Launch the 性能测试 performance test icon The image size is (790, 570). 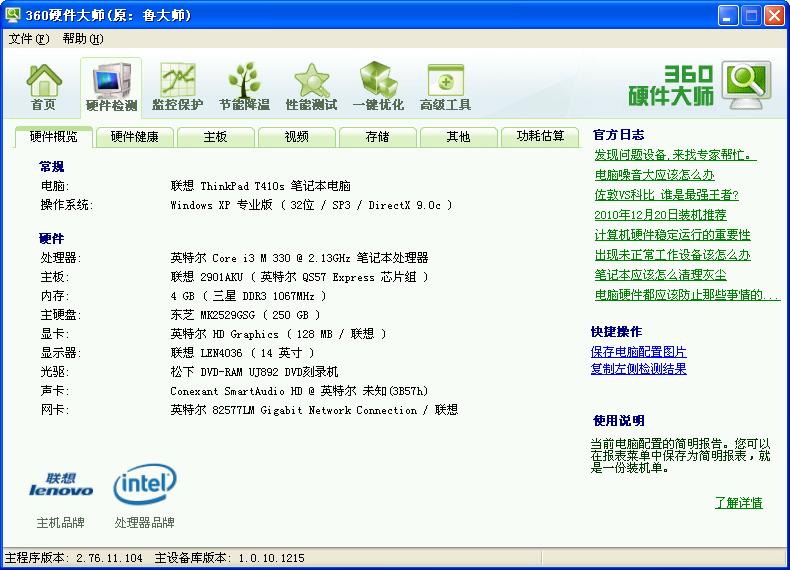pyautogui.click(x=311, y=87)
